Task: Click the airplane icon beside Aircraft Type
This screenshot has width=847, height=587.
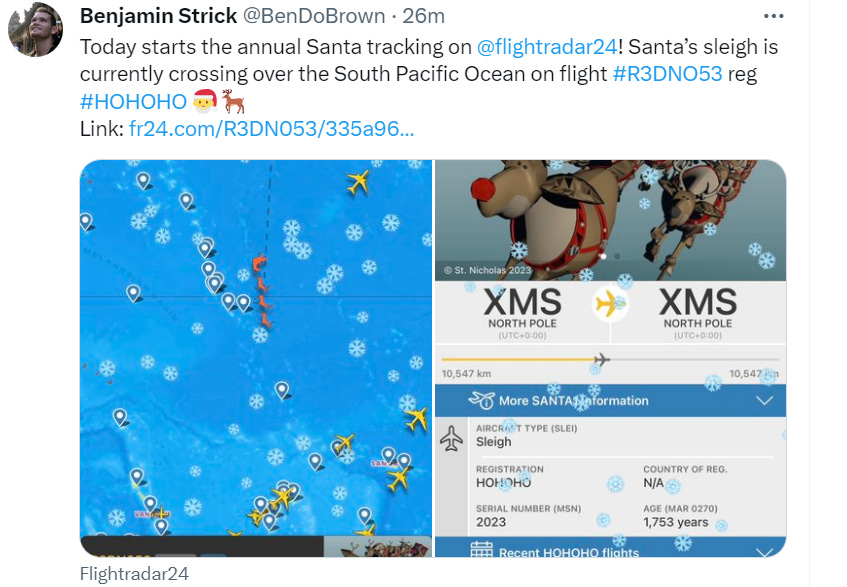Action: (x=452, y=438)
